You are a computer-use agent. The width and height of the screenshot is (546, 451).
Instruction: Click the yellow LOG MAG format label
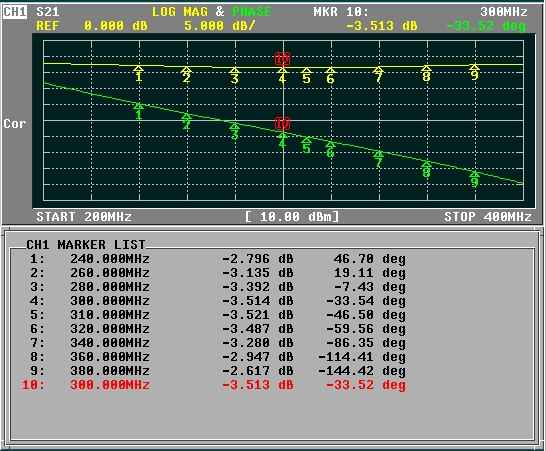pyautogui.click(x=180, y=12)
